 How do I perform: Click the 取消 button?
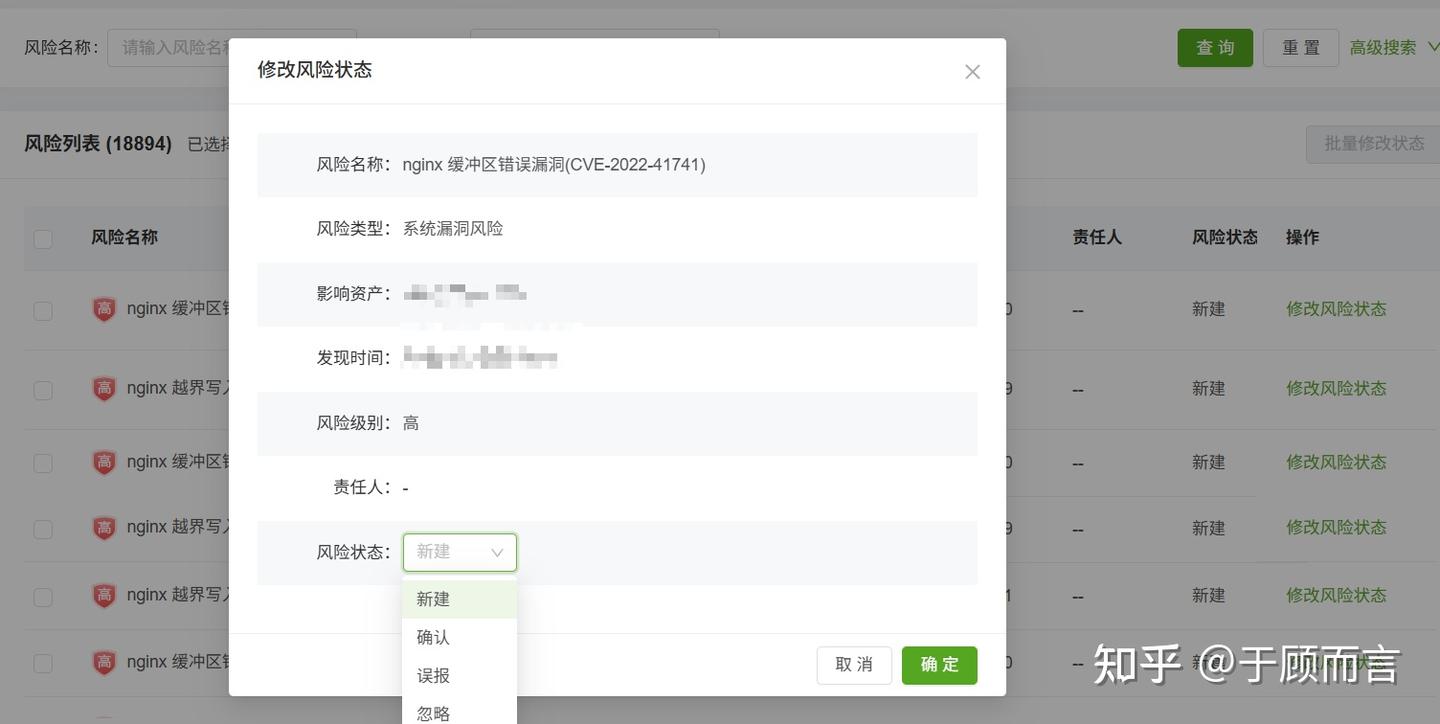(854, 665)
